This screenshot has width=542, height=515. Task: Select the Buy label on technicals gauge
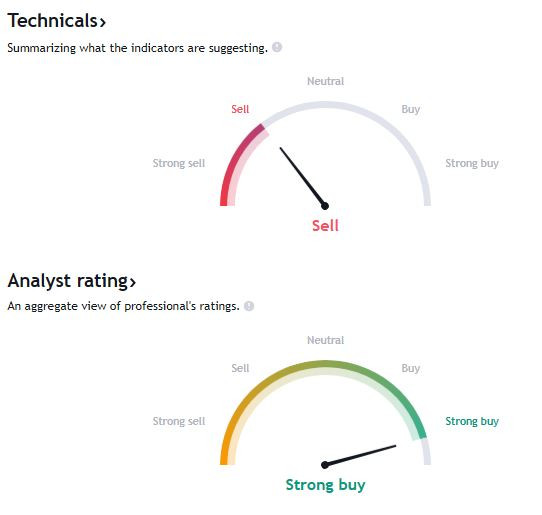[411, 109]
